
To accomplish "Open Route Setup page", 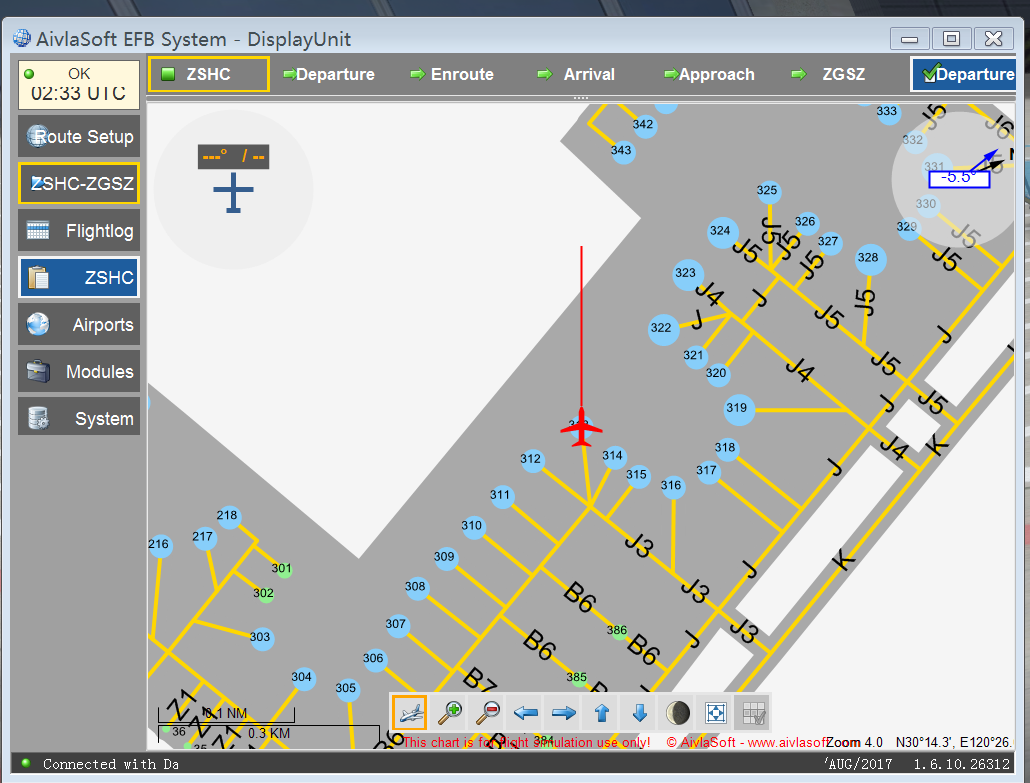I will point(79,137).
